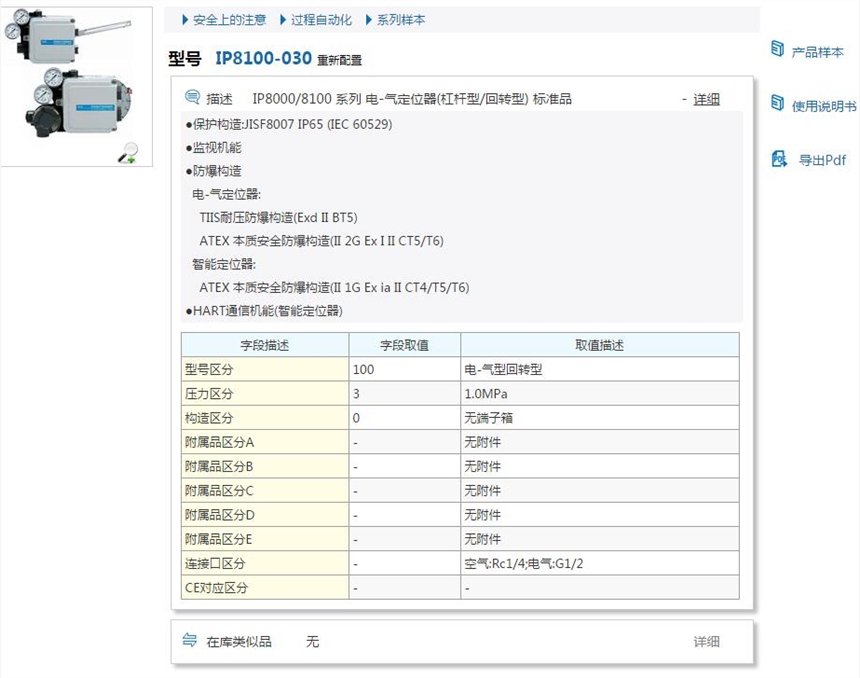
Task: Click the model number IP8100-030
Action: pos(263,58)
